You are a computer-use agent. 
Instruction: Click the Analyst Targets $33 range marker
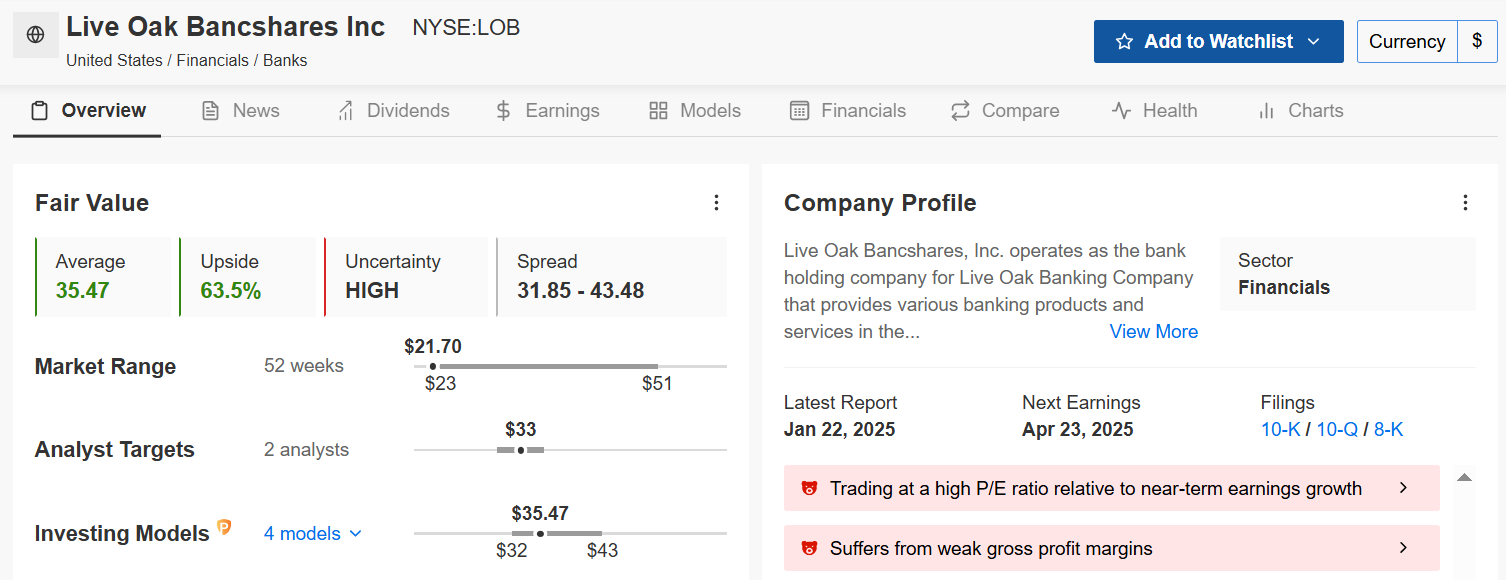[x=520, y=450]
